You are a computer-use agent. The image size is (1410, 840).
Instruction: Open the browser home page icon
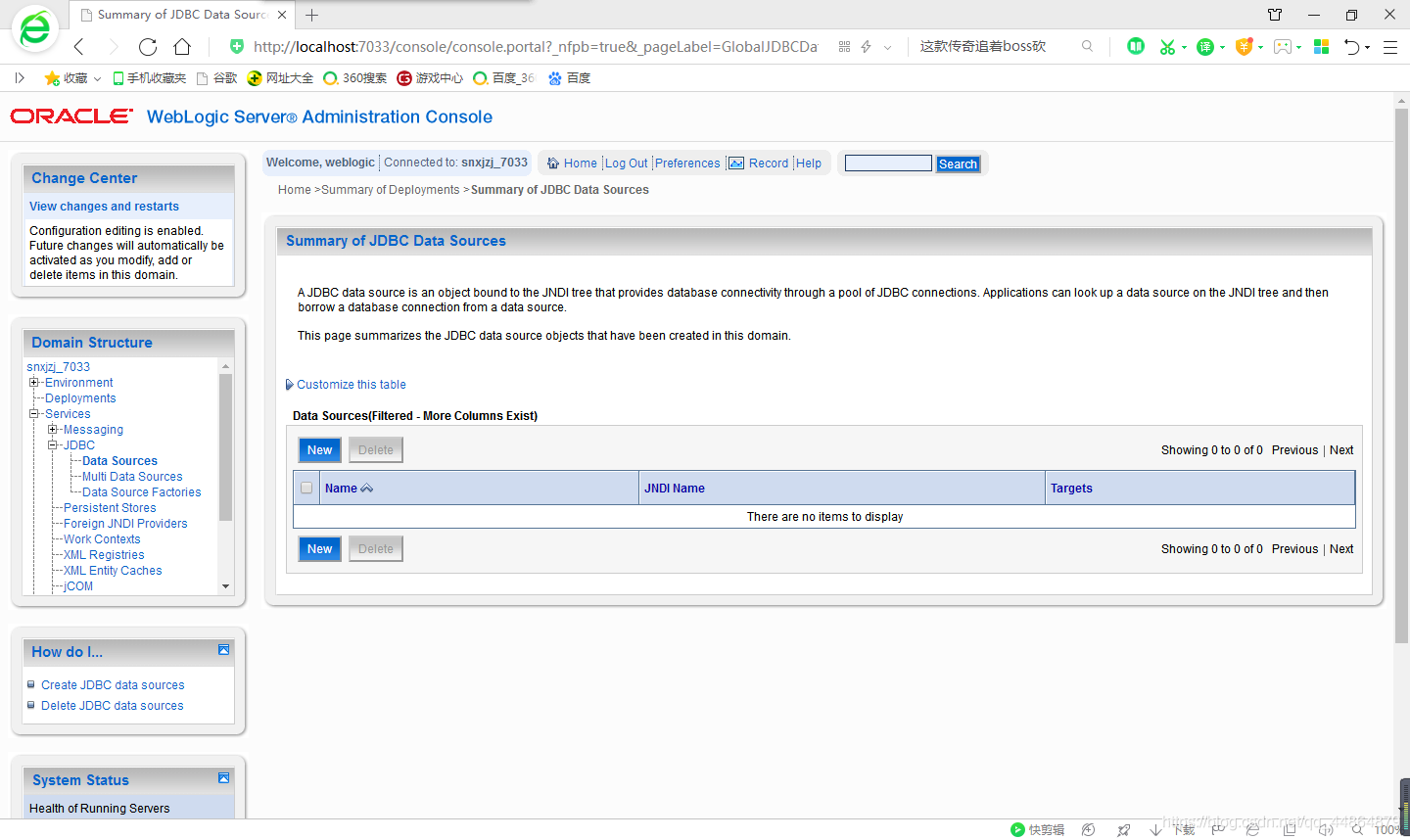pyautogui.click(x=182, y=47)
